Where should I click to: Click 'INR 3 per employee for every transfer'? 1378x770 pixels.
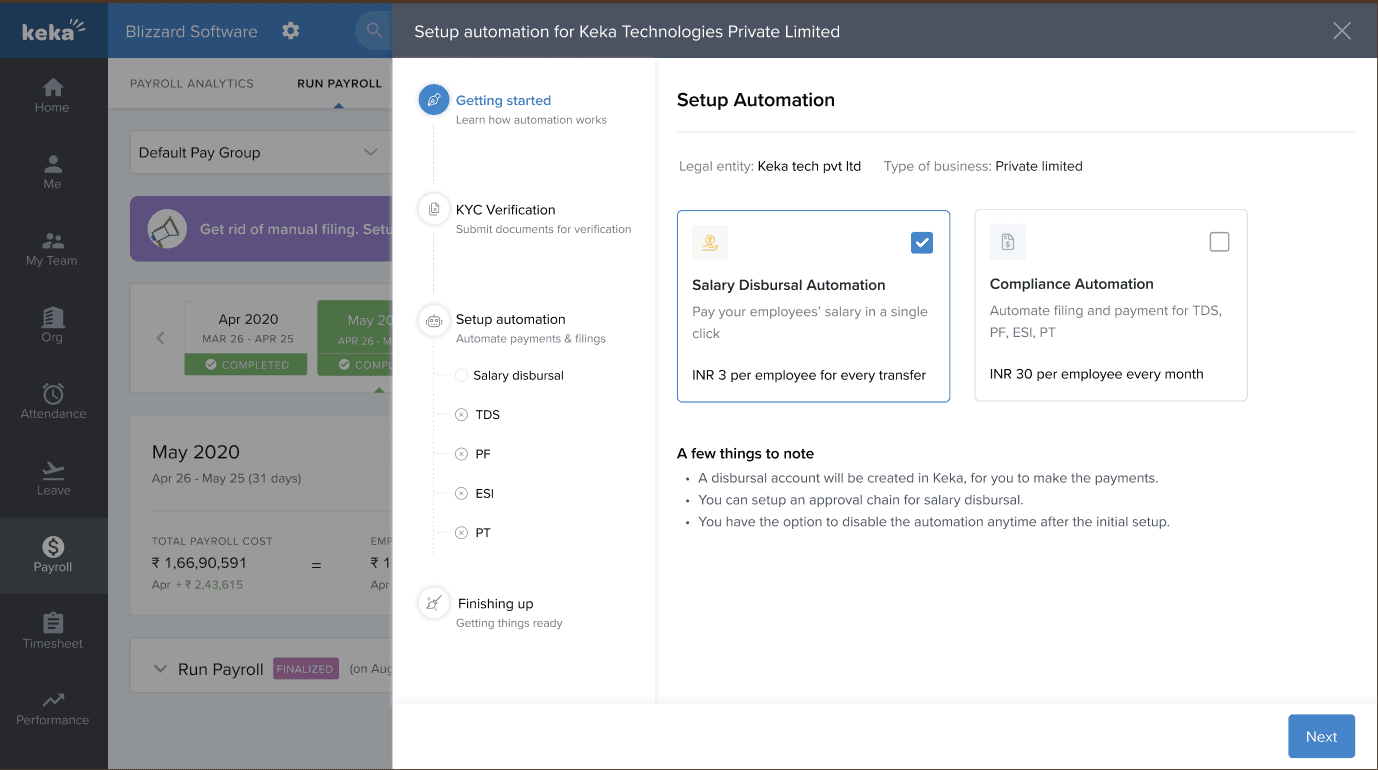click(809, 376)
